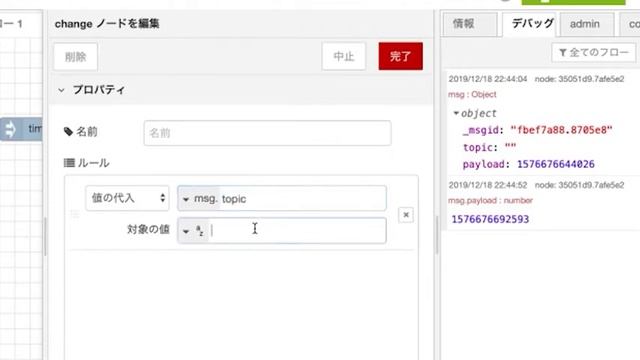Click the 削除 delete button

[76, 57]
